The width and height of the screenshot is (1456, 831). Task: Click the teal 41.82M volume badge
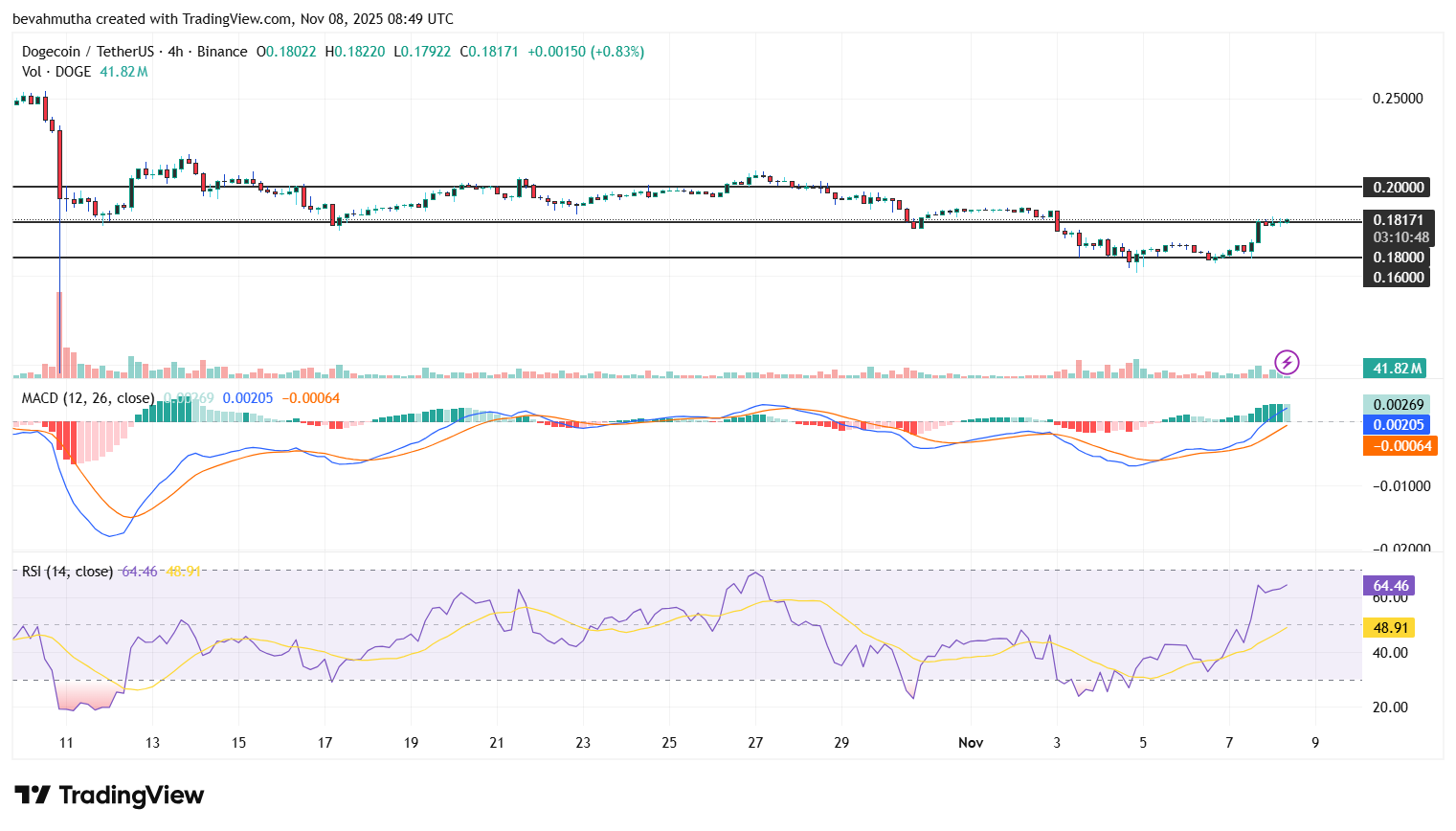[x=1397, y=367]
